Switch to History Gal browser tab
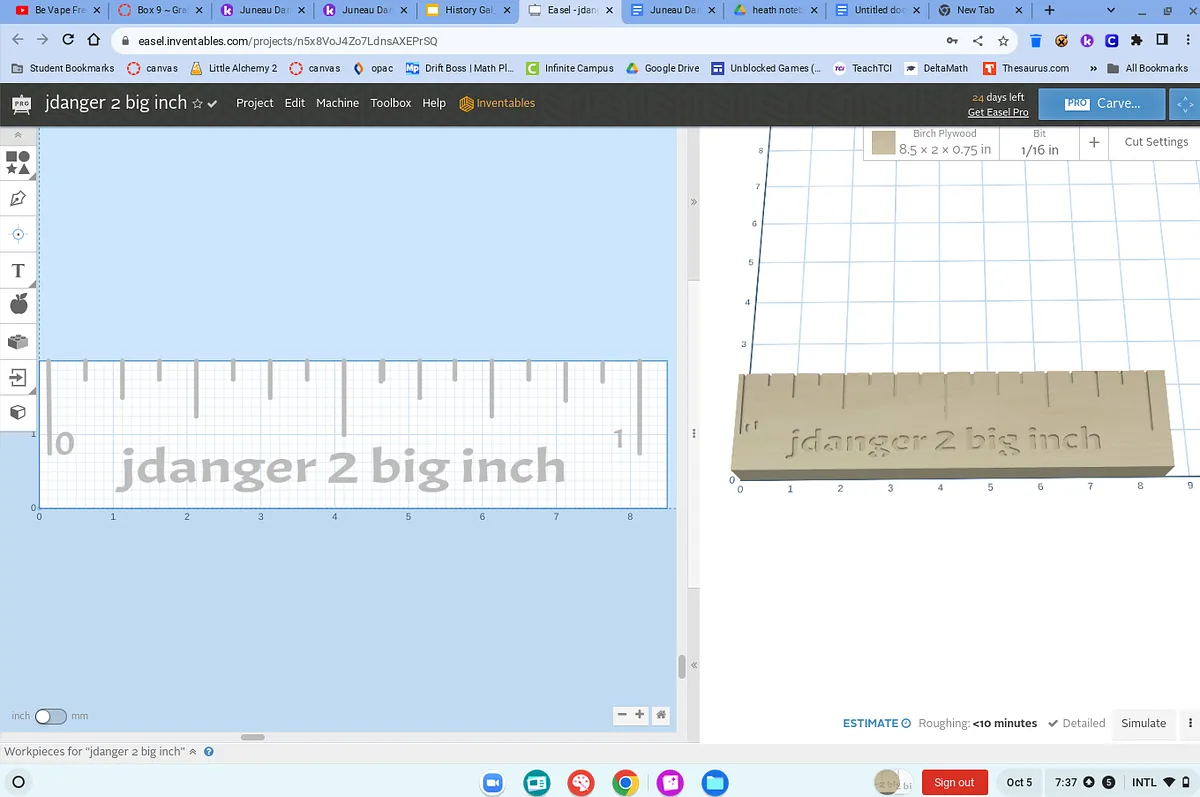This screenshot has width=1200, height=797. [468, 10]
